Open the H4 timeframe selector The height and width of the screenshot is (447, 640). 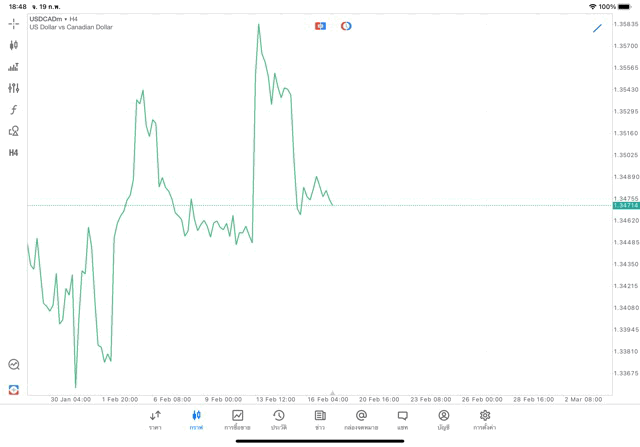pos(14,153)
